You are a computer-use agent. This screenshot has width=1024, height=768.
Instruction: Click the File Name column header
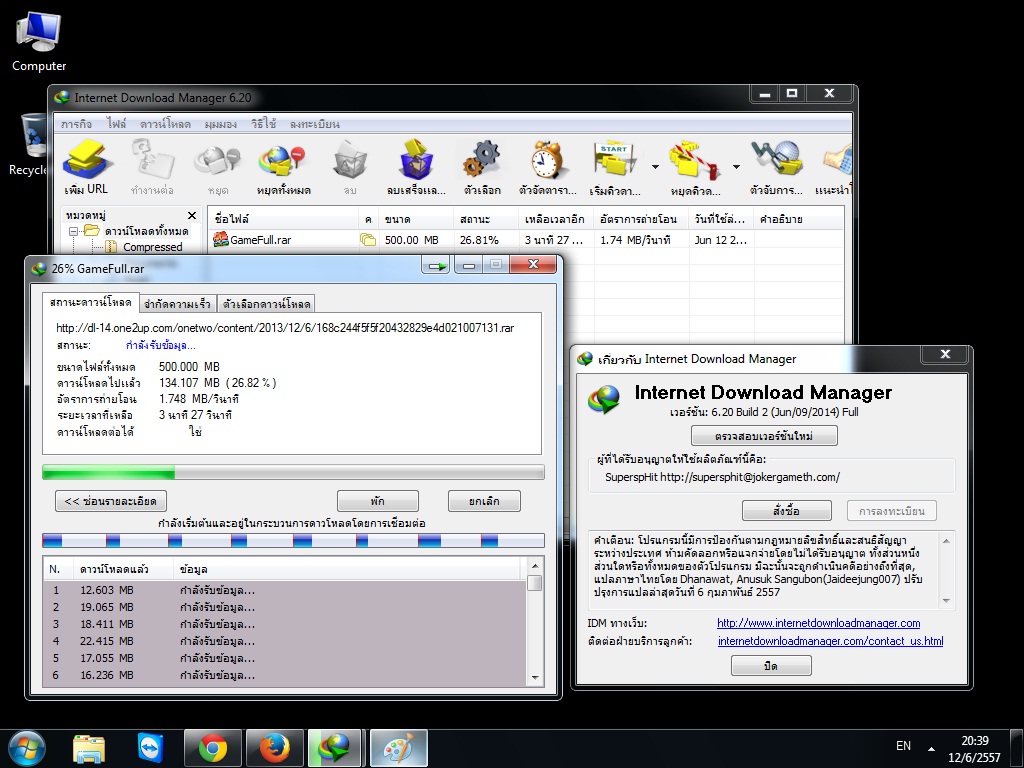pos(283,219)
